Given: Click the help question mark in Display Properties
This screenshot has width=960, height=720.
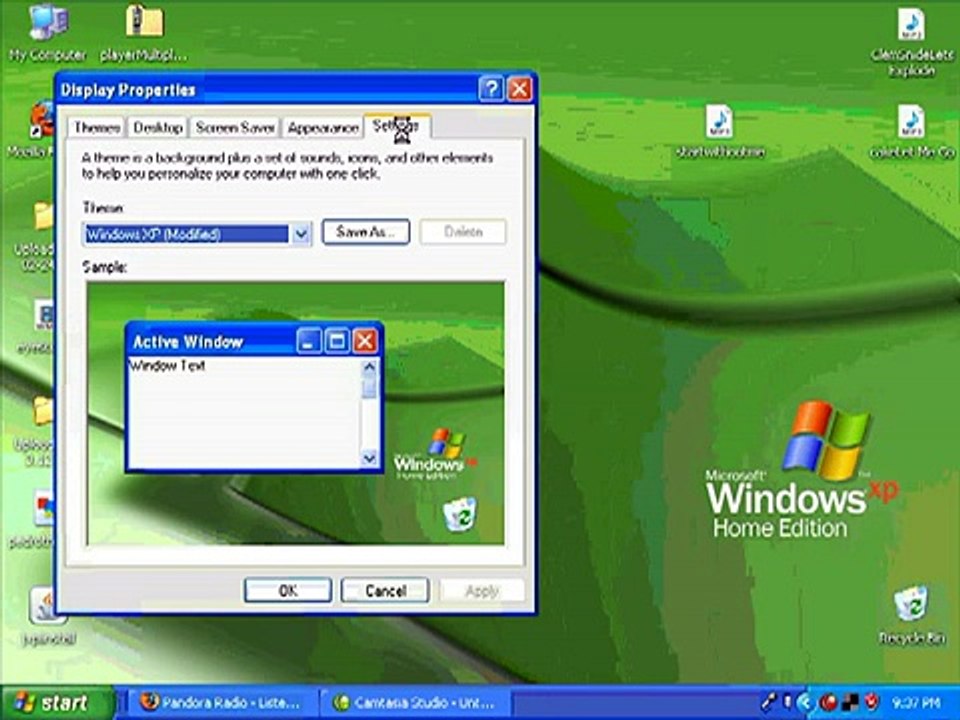Looking at the screenshot, I should point(491,89).
